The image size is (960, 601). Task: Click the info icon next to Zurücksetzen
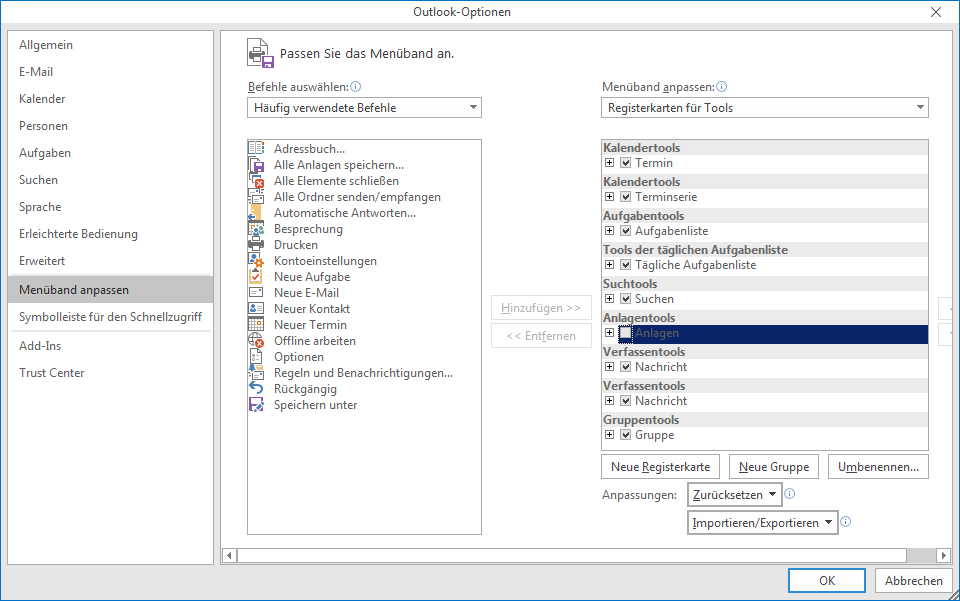[x=790, y=493]
